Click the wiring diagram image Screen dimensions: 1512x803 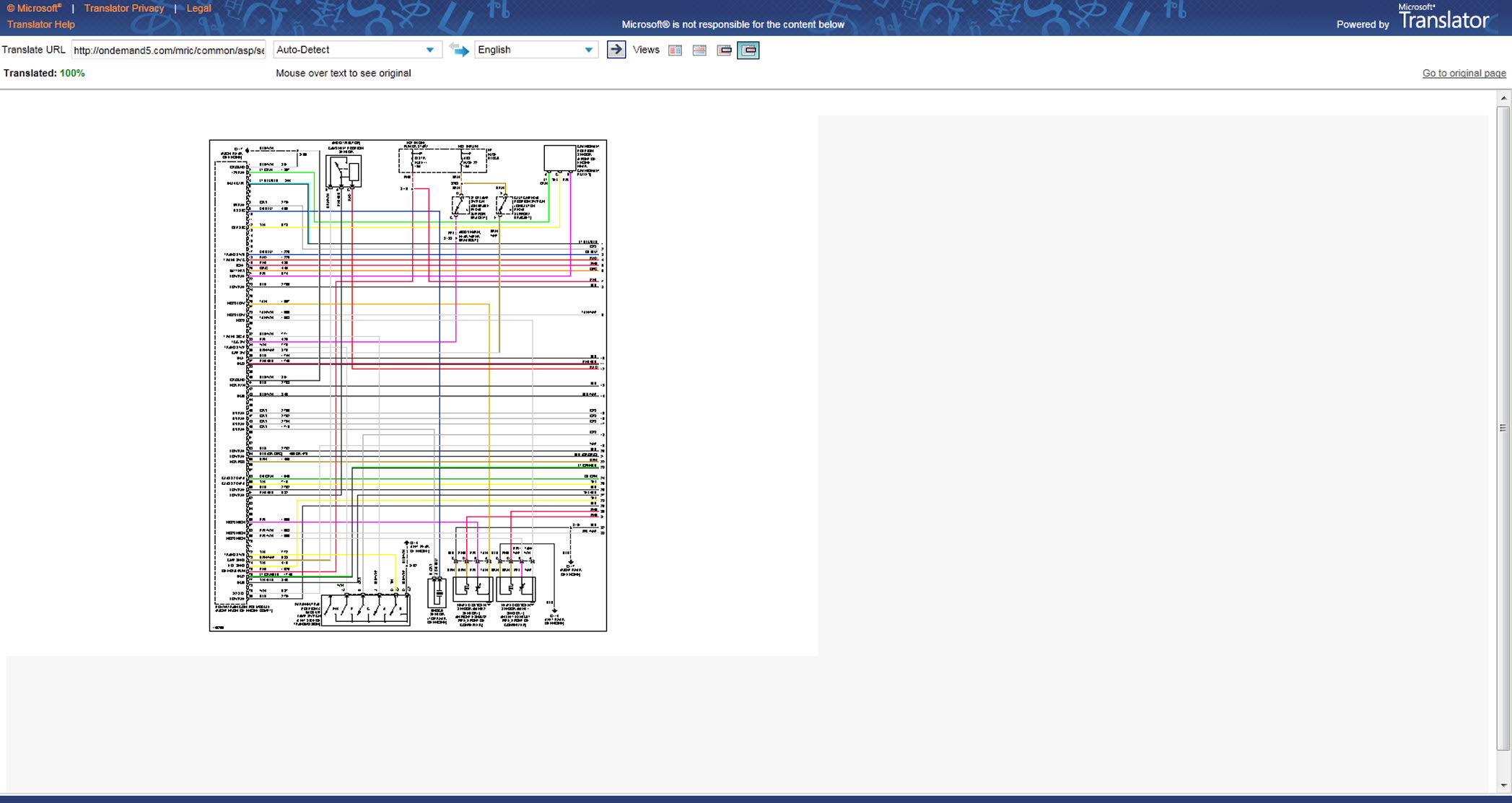click(x=408, y=385)
